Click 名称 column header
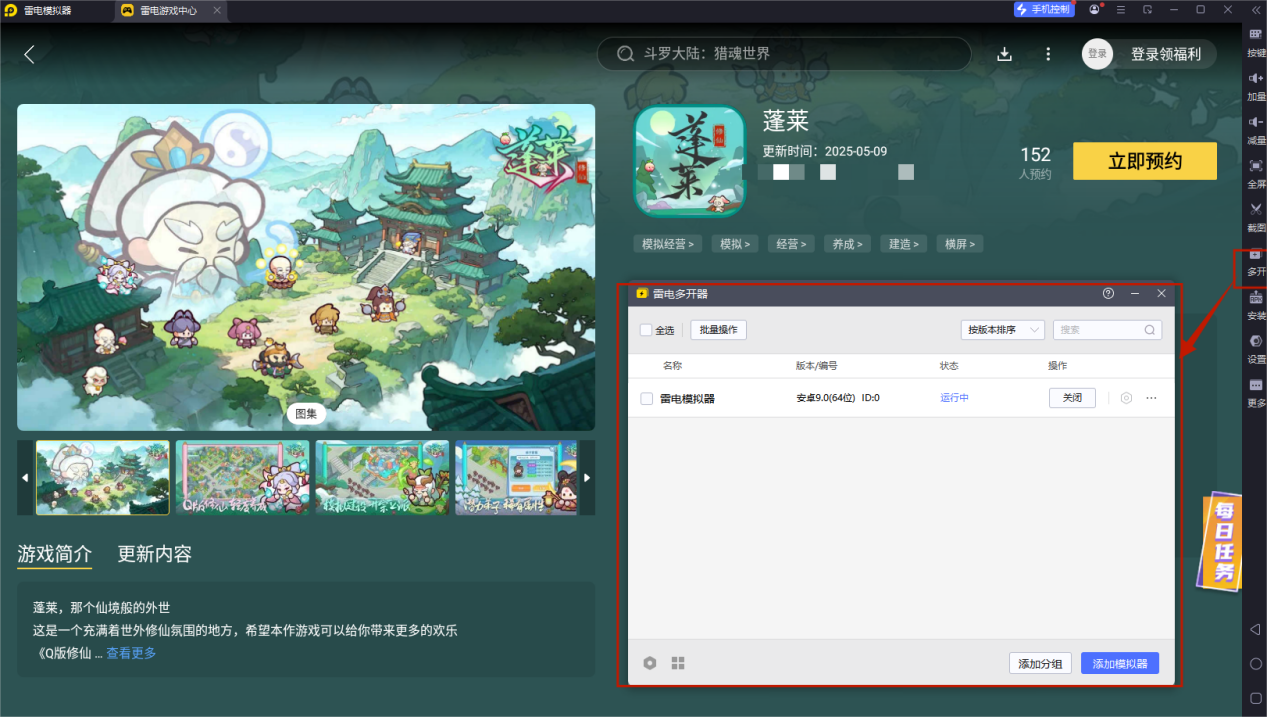The height and width of the screenshot is (717, 1267). [672, 366]
